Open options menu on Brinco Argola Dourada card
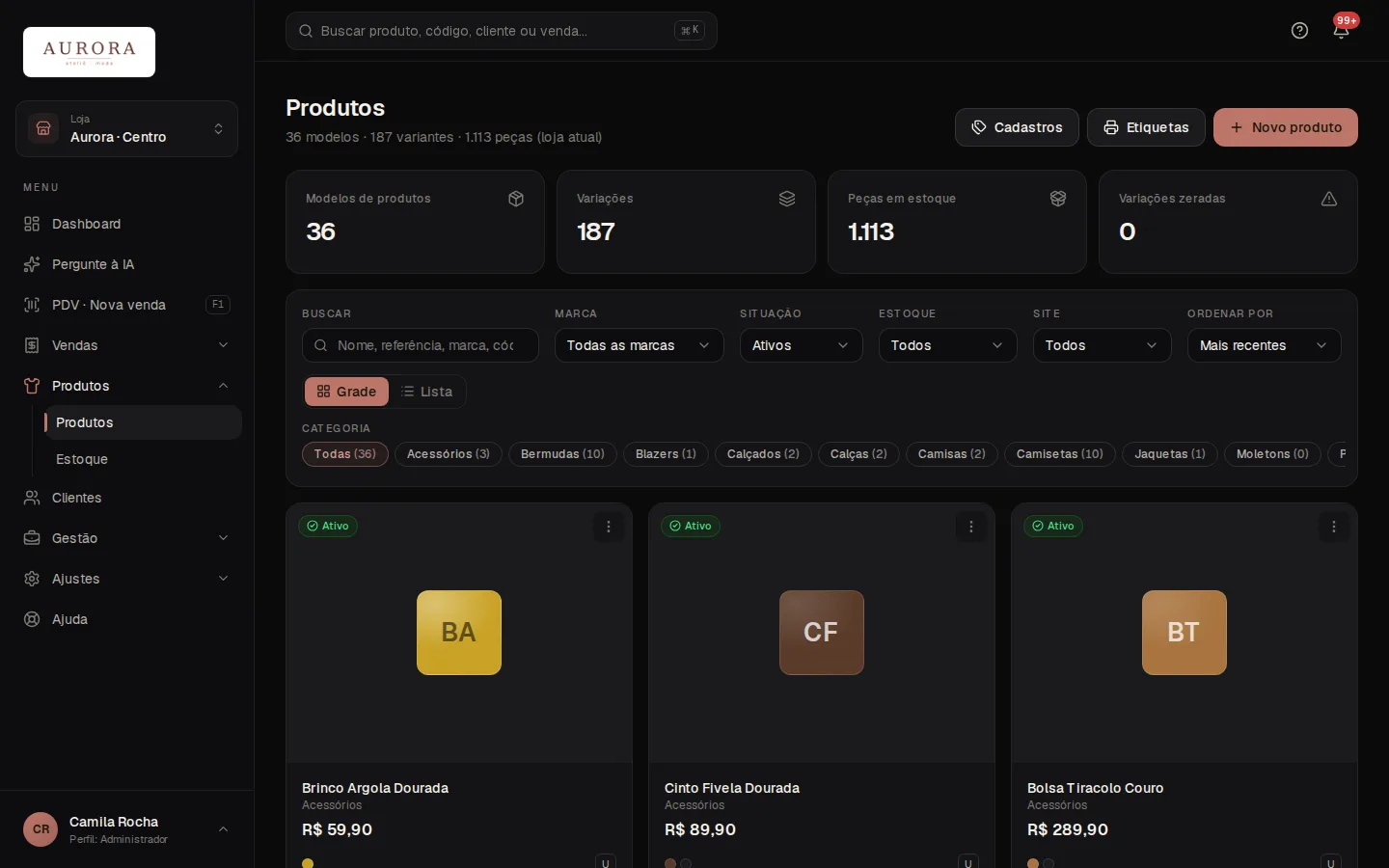 [x=609, y=527]
